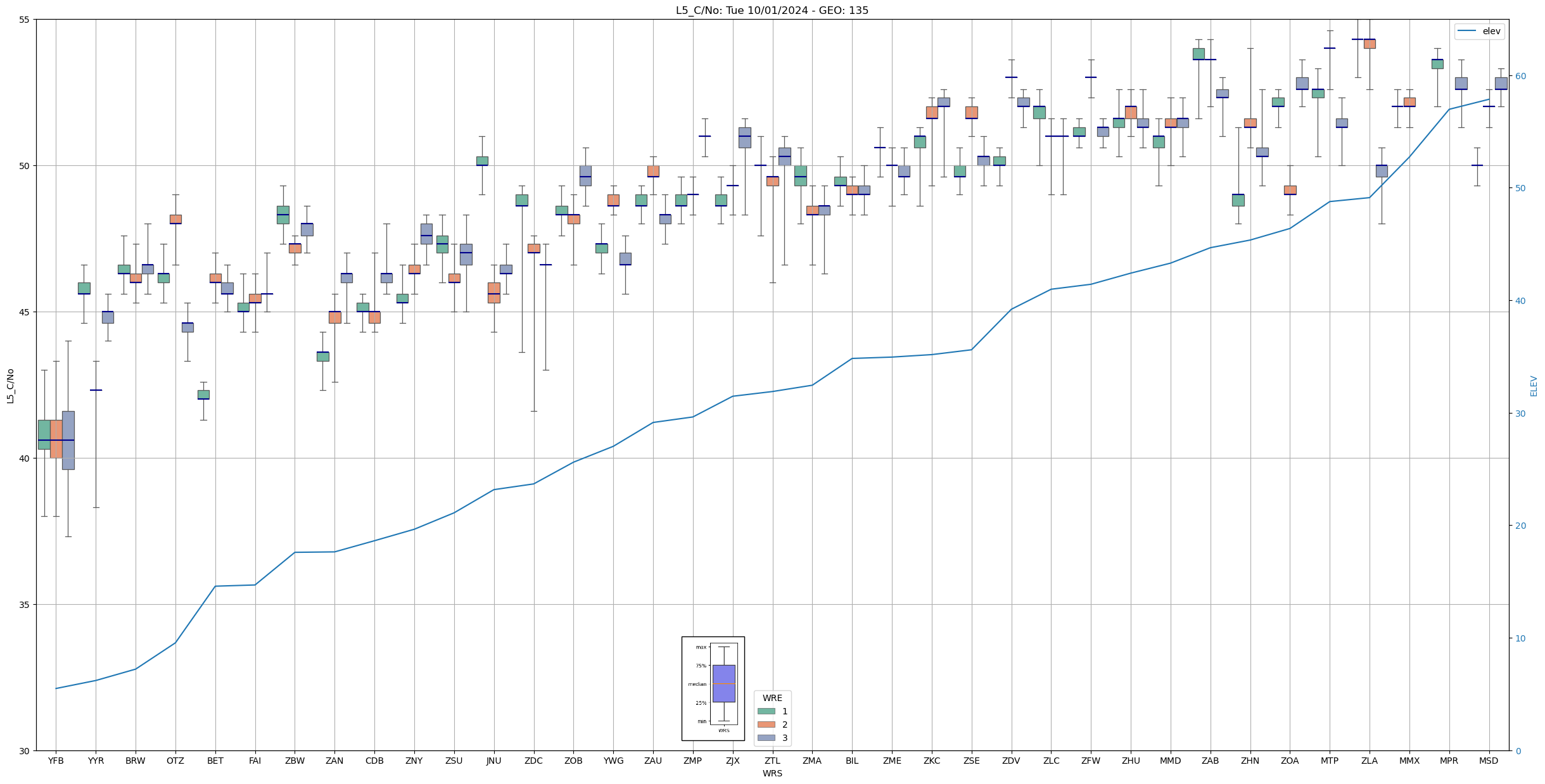This screenshot has height=784, width=1545.
Task: Click the YFB green WRE 1 box
Action: (x=44, y=434)
